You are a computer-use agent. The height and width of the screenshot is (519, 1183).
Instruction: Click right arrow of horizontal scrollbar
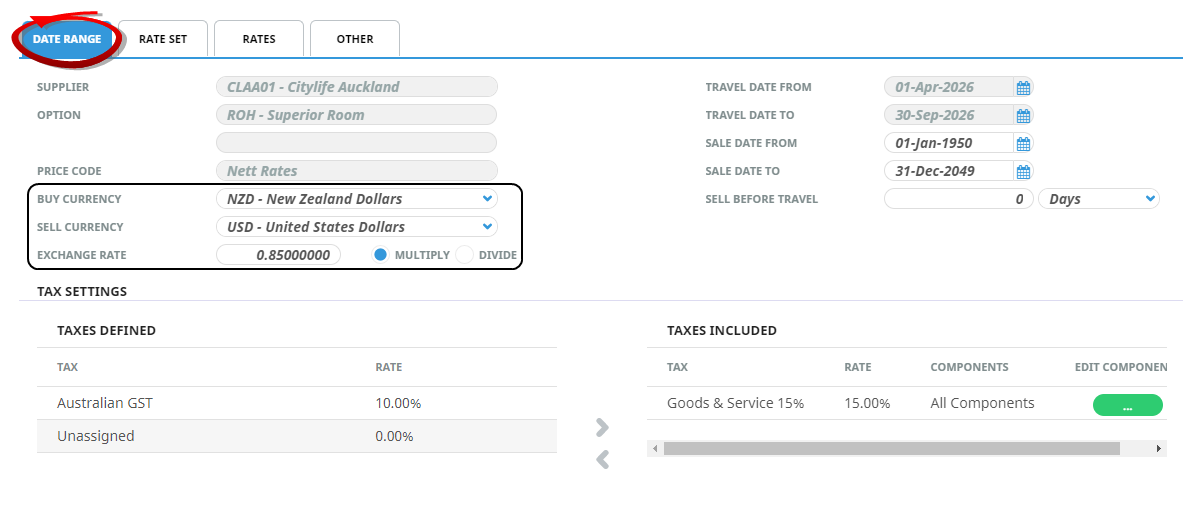pos(1159,449)
